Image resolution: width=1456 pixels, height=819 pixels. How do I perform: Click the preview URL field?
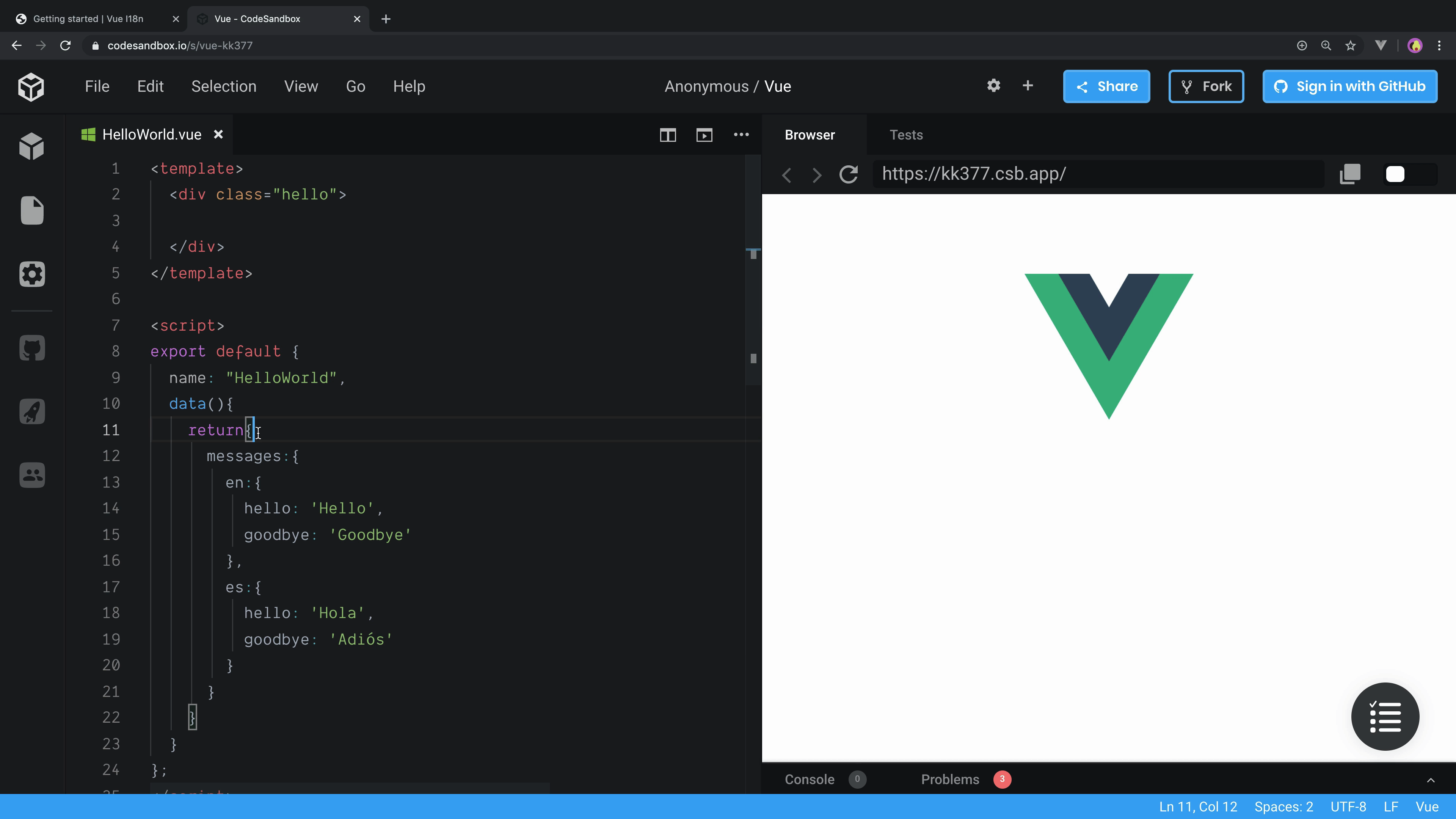click(x=1098, y=174)
